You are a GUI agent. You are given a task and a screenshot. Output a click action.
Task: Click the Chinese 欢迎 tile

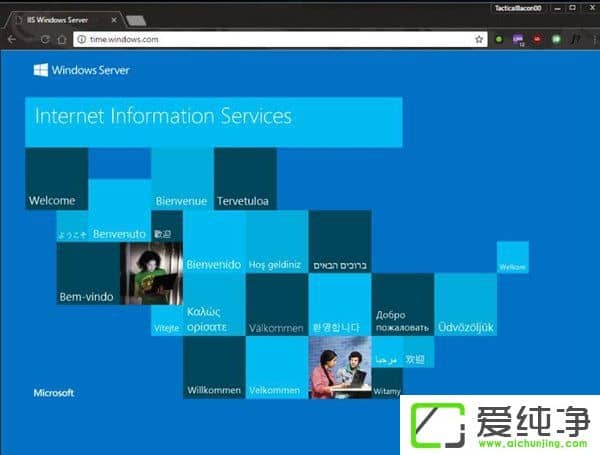coord(419,352)
